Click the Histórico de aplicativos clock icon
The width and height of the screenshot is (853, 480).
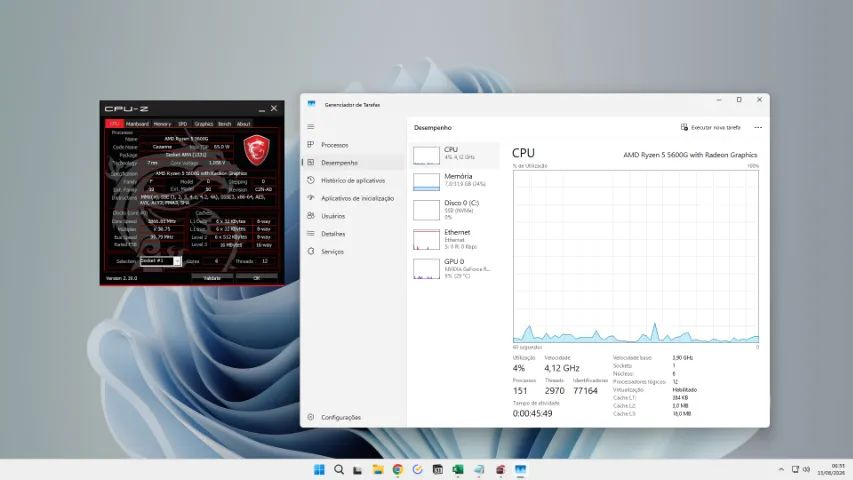click(x=311, y=180)
